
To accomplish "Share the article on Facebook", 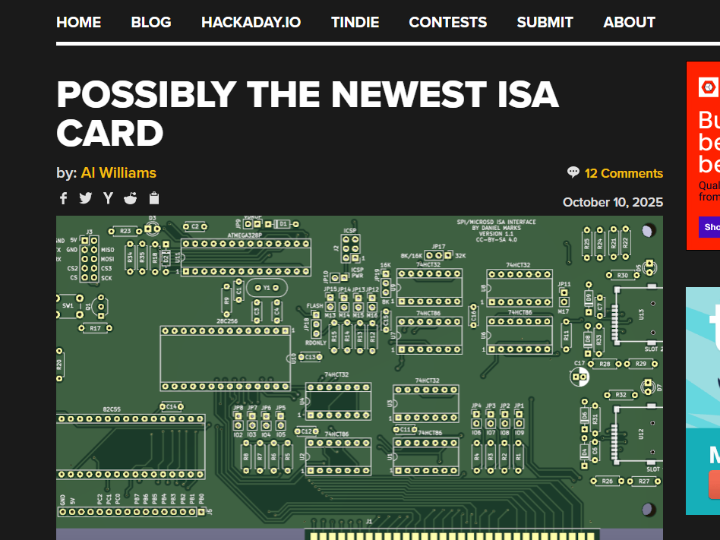I will tap(63, 198).
